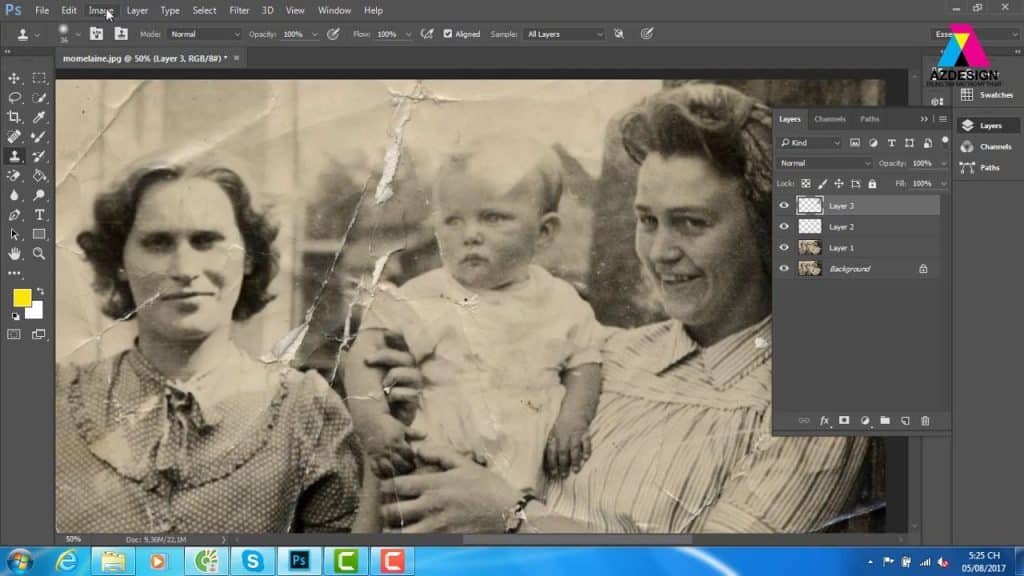Uncheck the Aligned option in the options bar
1024x576 pixels.
coord(447,33)
